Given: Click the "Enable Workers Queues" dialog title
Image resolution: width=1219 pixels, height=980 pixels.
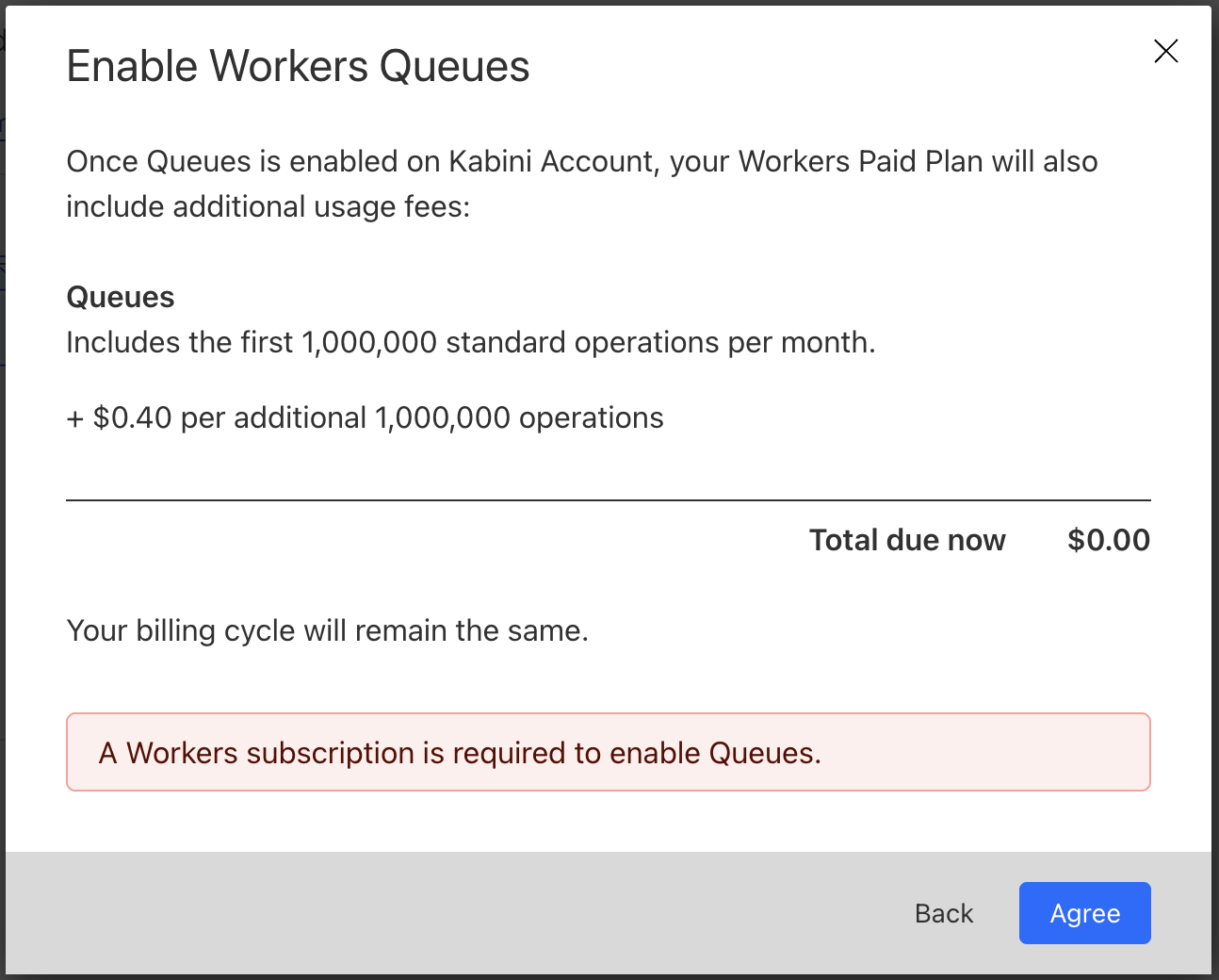Looking at the screenshot, I should pyautogui.click(x=298, y=67).
